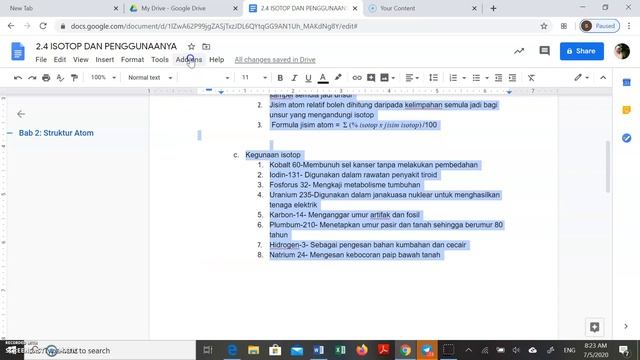Click the Explore button at bottom right
The image size is (640, 360).
click(594, 327)
